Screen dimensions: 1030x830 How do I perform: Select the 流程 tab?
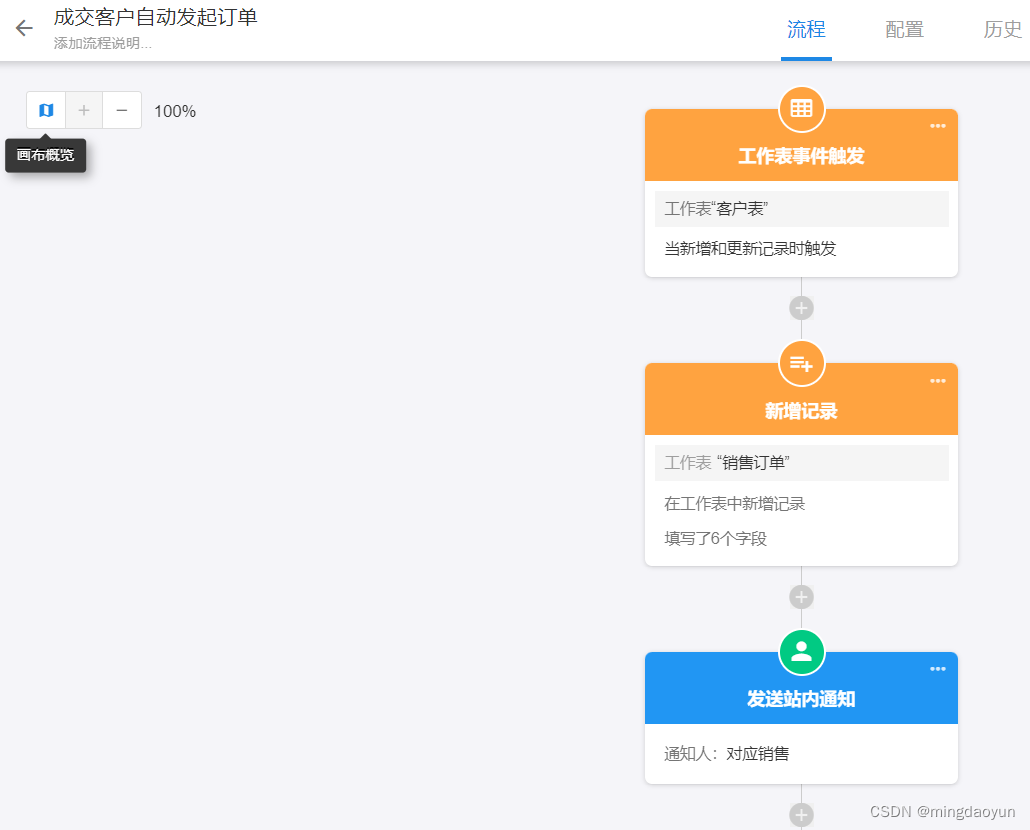pos(806,30)
